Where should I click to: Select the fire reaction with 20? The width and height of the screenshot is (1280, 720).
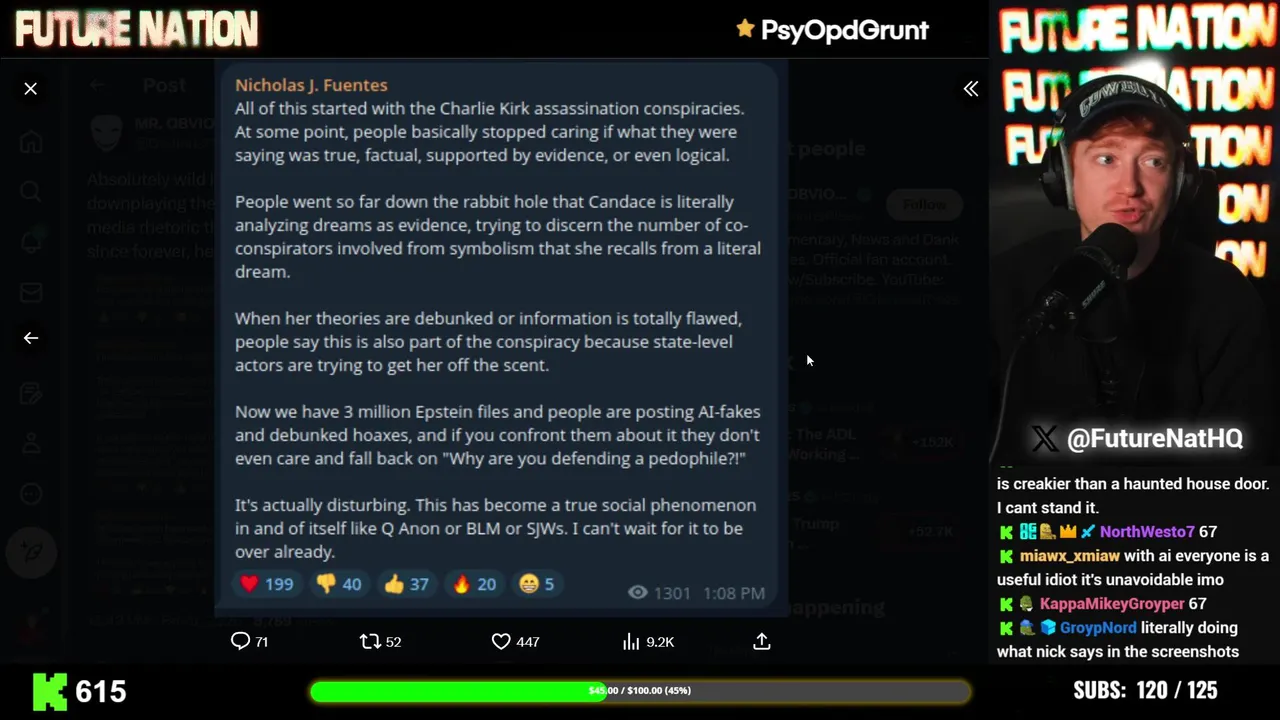click(474, 584)
